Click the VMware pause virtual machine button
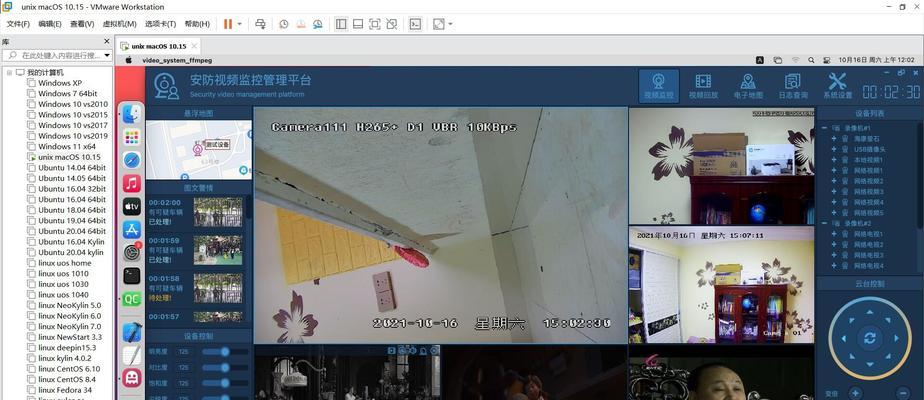Screen dimensions: 924x400 coord(228,24)
